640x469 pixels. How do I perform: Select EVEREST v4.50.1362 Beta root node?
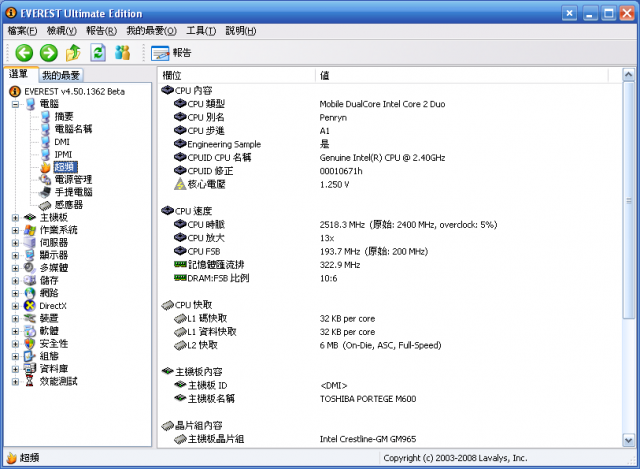point(74,91)
